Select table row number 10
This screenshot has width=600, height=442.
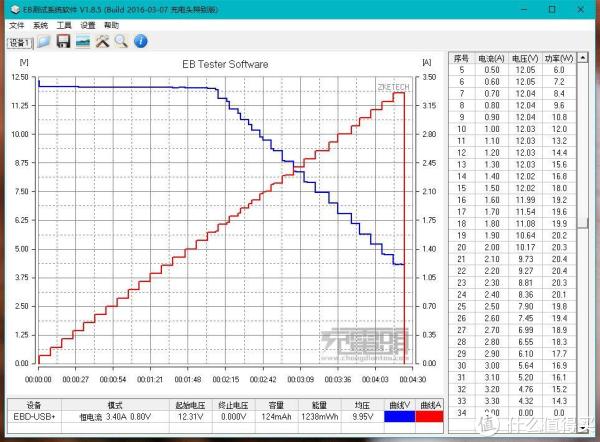512,129
